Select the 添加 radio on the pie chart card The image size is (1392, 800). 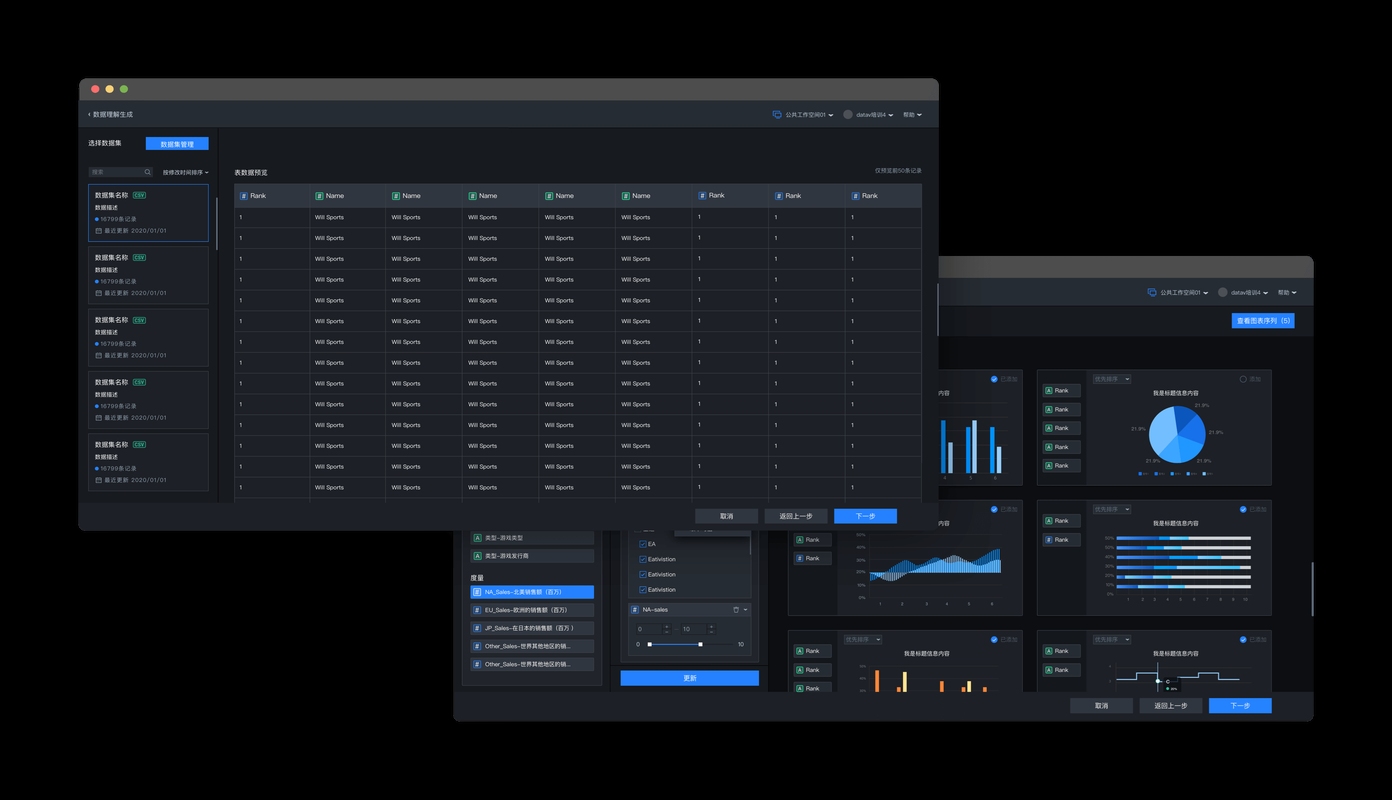point(1243,379)
